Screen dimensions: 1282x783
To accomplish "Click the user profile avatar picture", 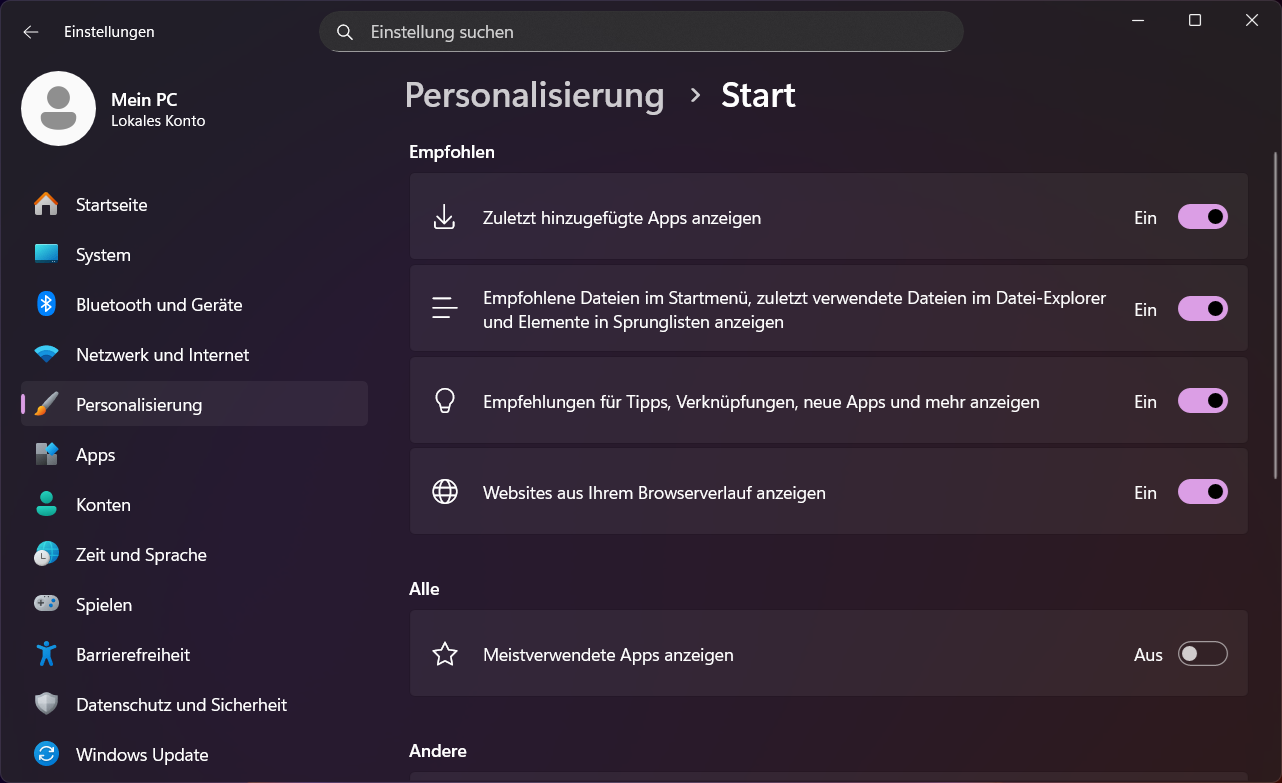I will 58,108.
